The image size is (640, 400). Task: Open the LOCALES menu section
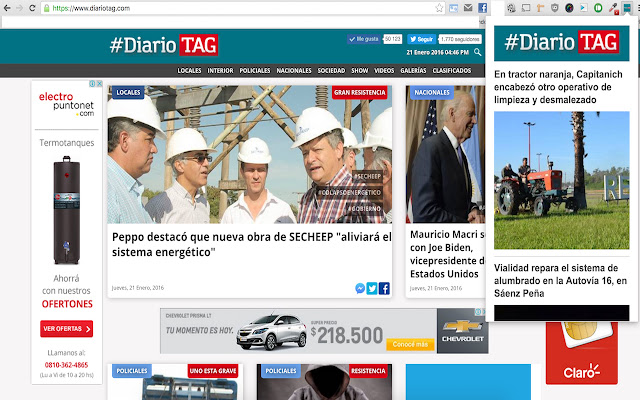[x=189, y=71]
